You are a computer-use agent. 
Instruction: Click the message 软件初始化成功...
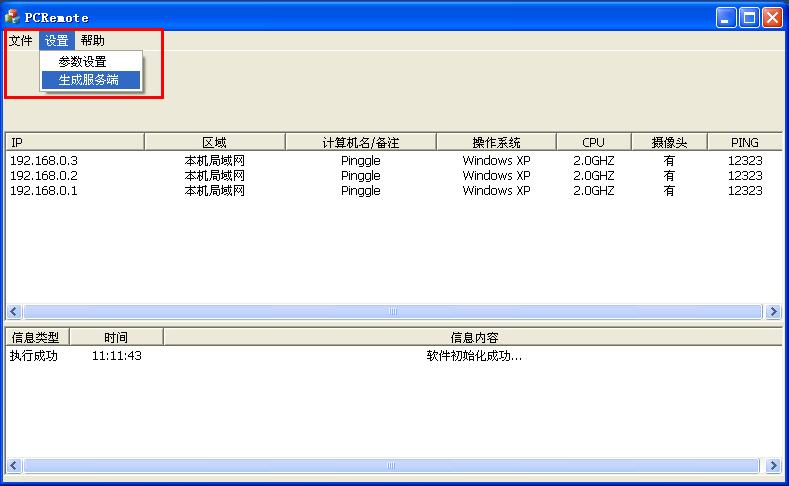474,356
